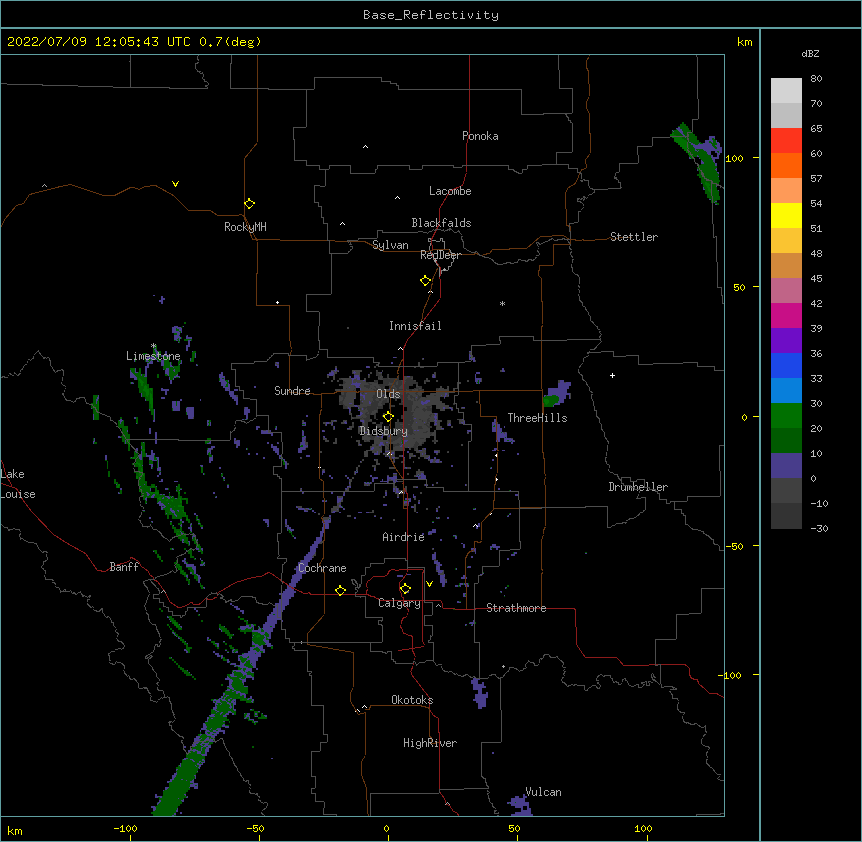862x842 pixels.
Task: Select the Didsbury label
Action: pos(383,431)
